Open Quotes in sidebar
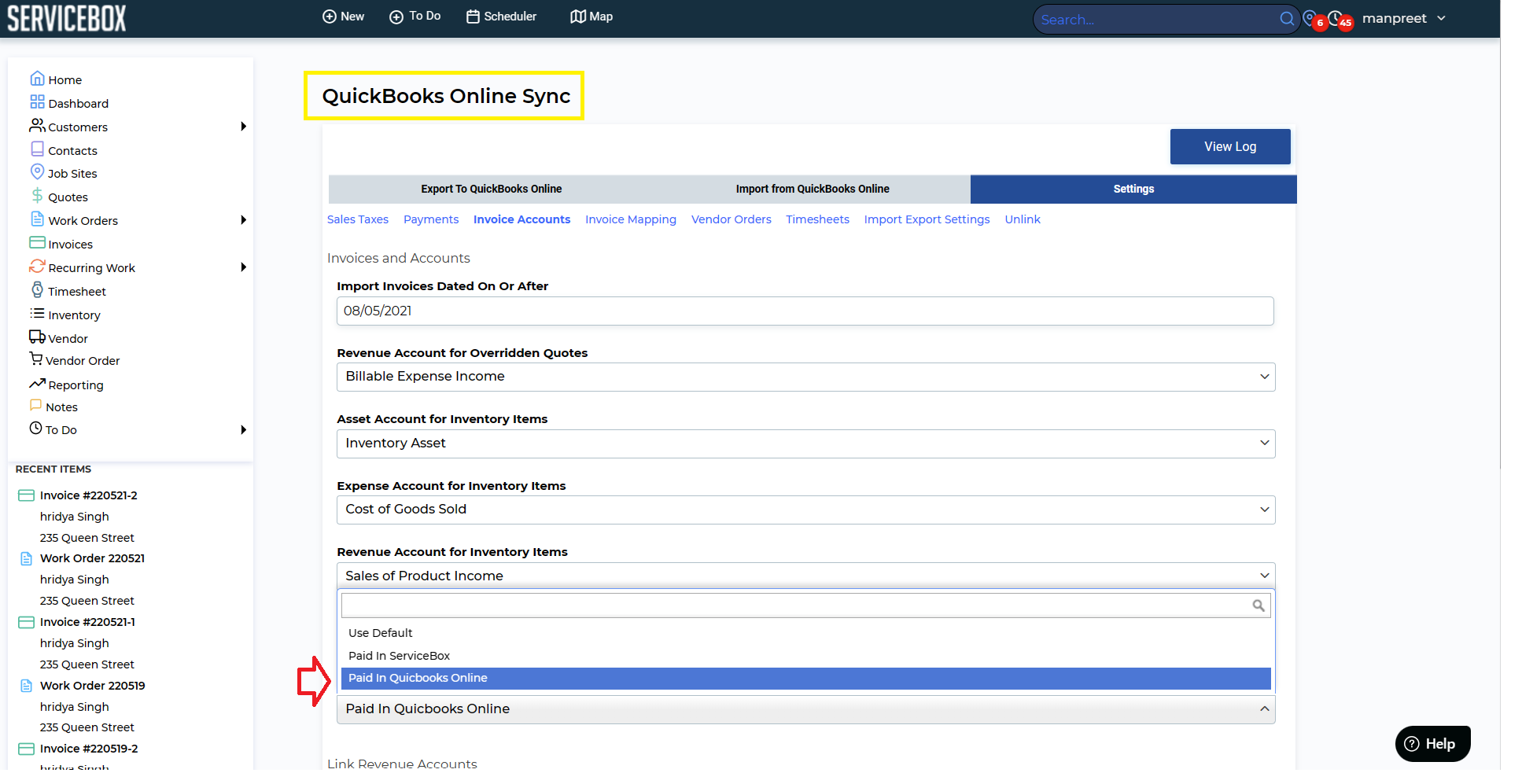Image resolution: width=1522 pixels, height=784 pixels. pos(59,197)
